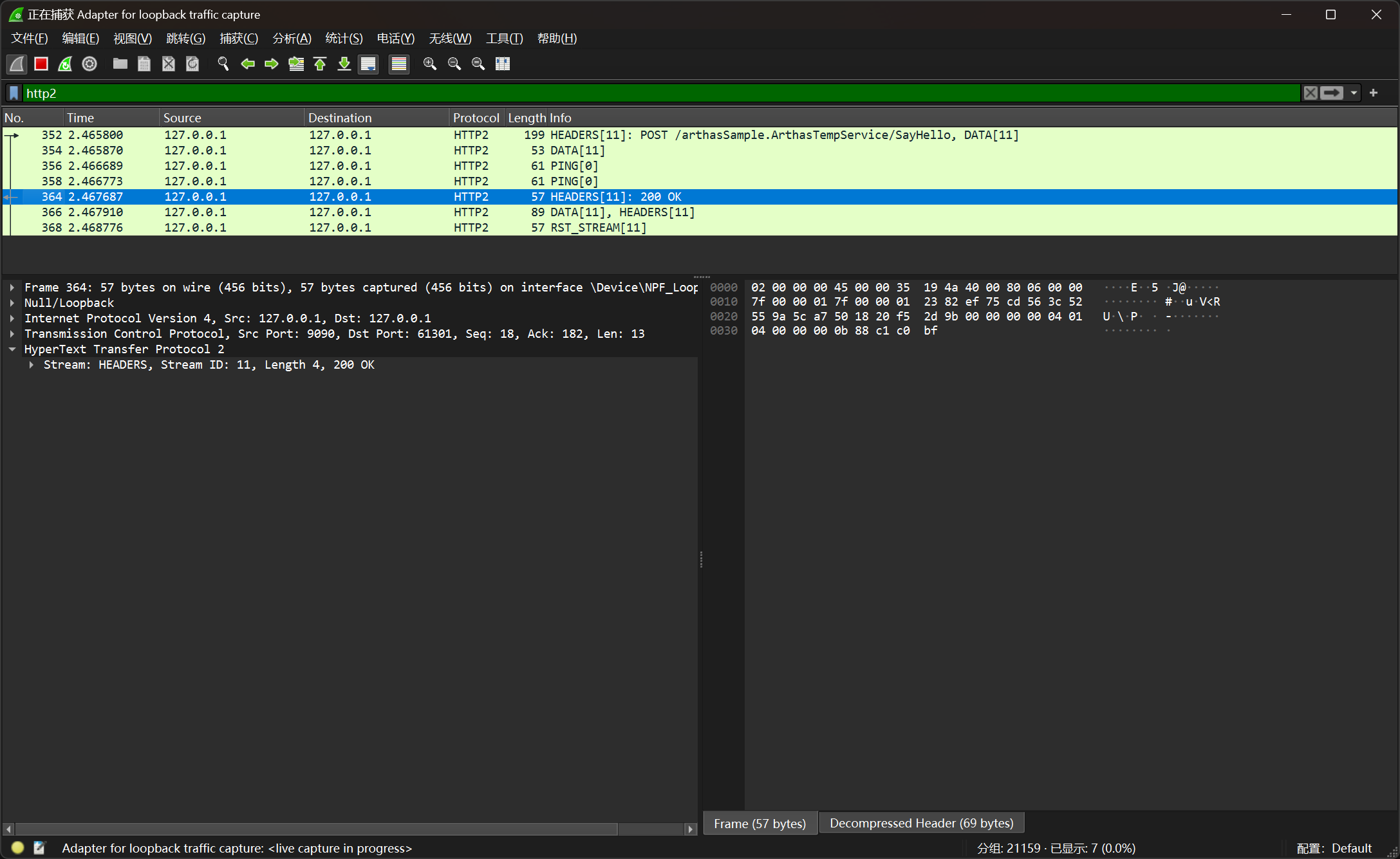Toggle packet list colorization icon
The height and width of the screenshot is (859, 1400).
[x=399, y=64]
